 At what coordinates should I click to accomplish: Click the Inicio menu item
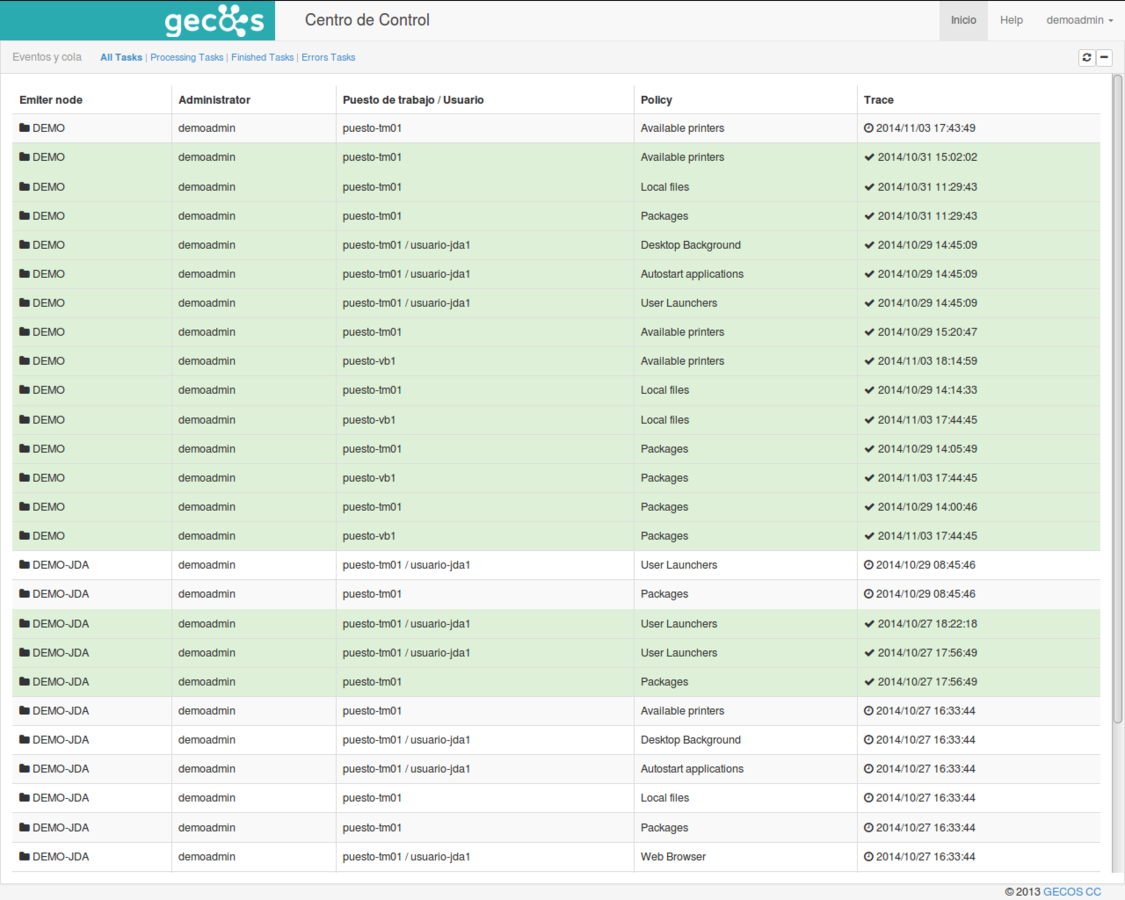tap(962, 19)
